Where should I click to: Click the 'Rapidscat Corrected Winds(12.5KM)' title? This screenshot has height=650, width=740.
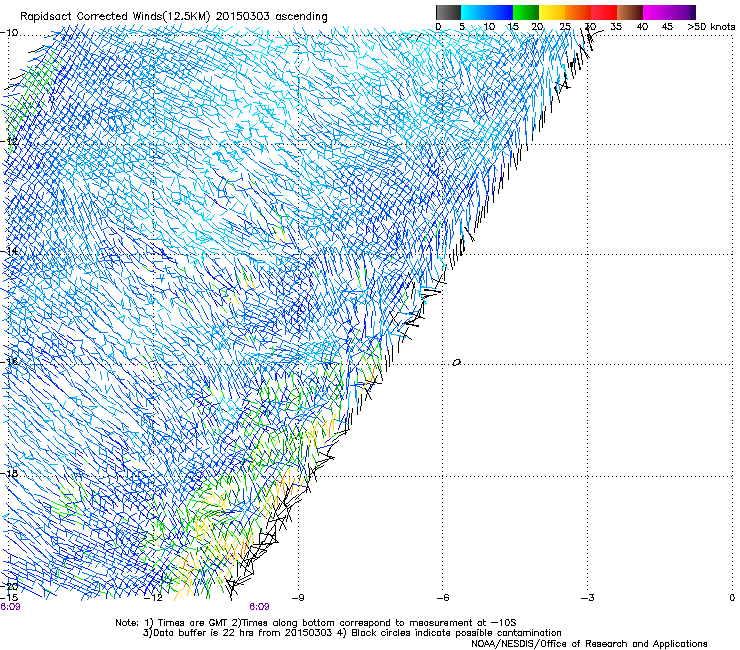(115, 17)
